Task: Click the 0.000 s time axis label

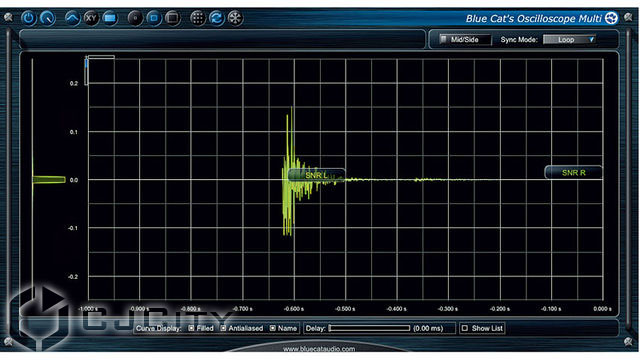Action: [x=602, y=309]
